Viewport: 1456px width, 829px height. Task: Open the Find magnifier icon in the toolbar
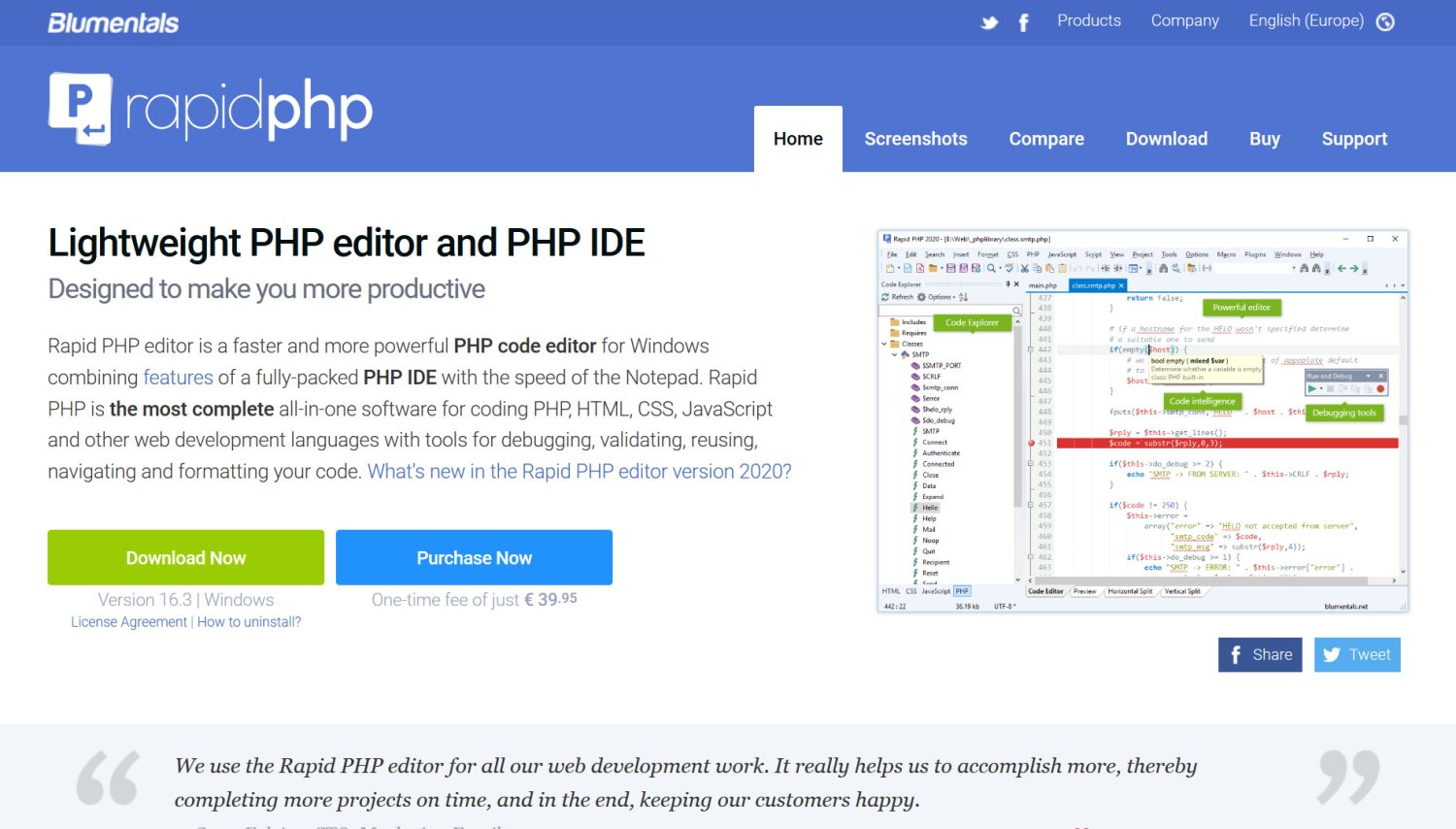pyautogui.click(x=991, y=269)
